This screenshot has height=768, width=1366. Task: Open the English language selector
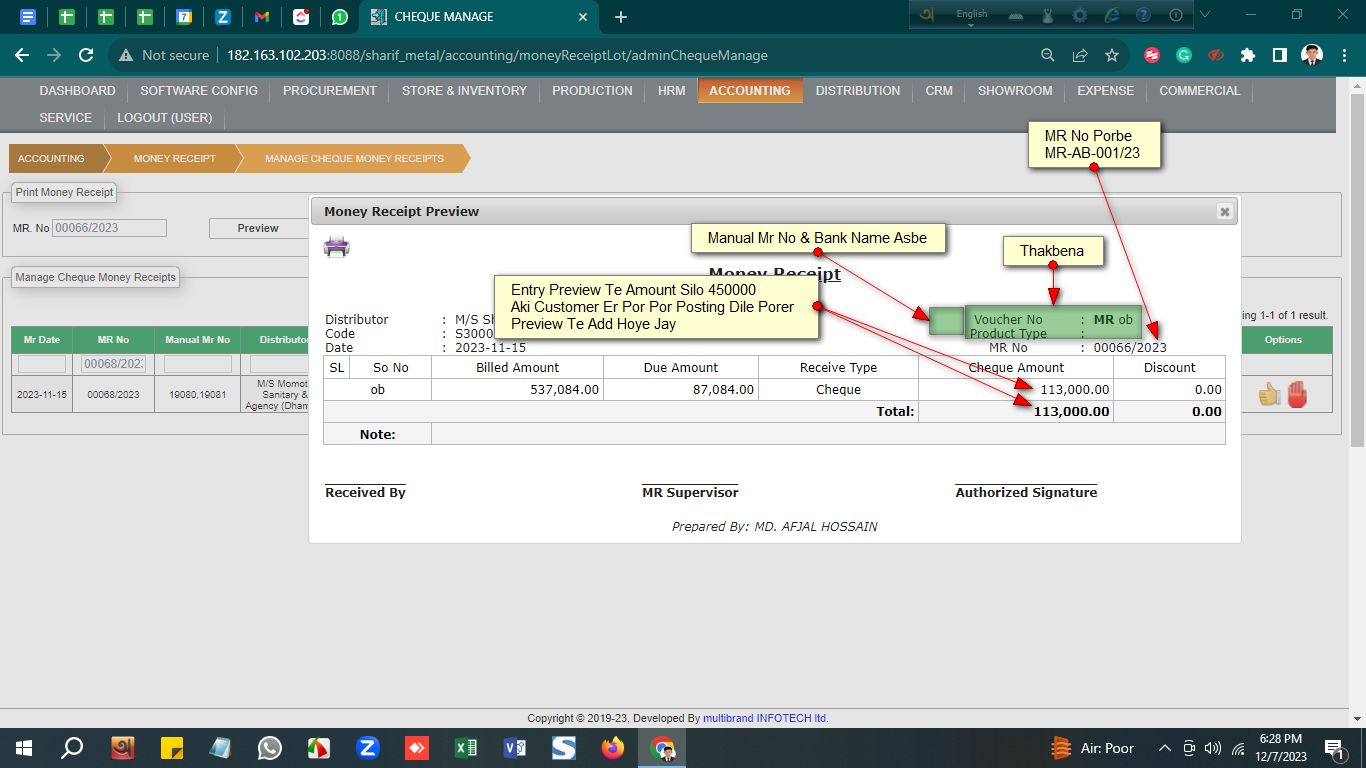pyautogui.click(x=971, y=14)
